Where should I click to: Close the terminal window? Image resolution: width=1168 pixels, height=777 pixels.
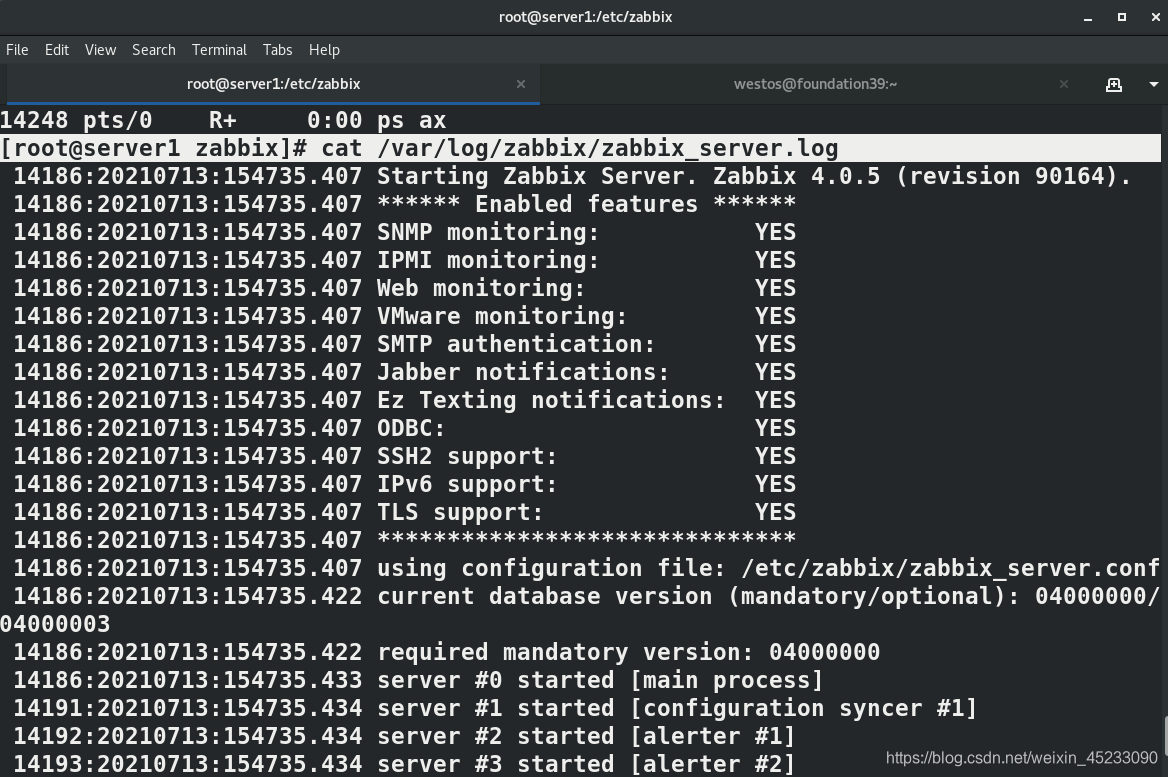[x=1155, y=17]
